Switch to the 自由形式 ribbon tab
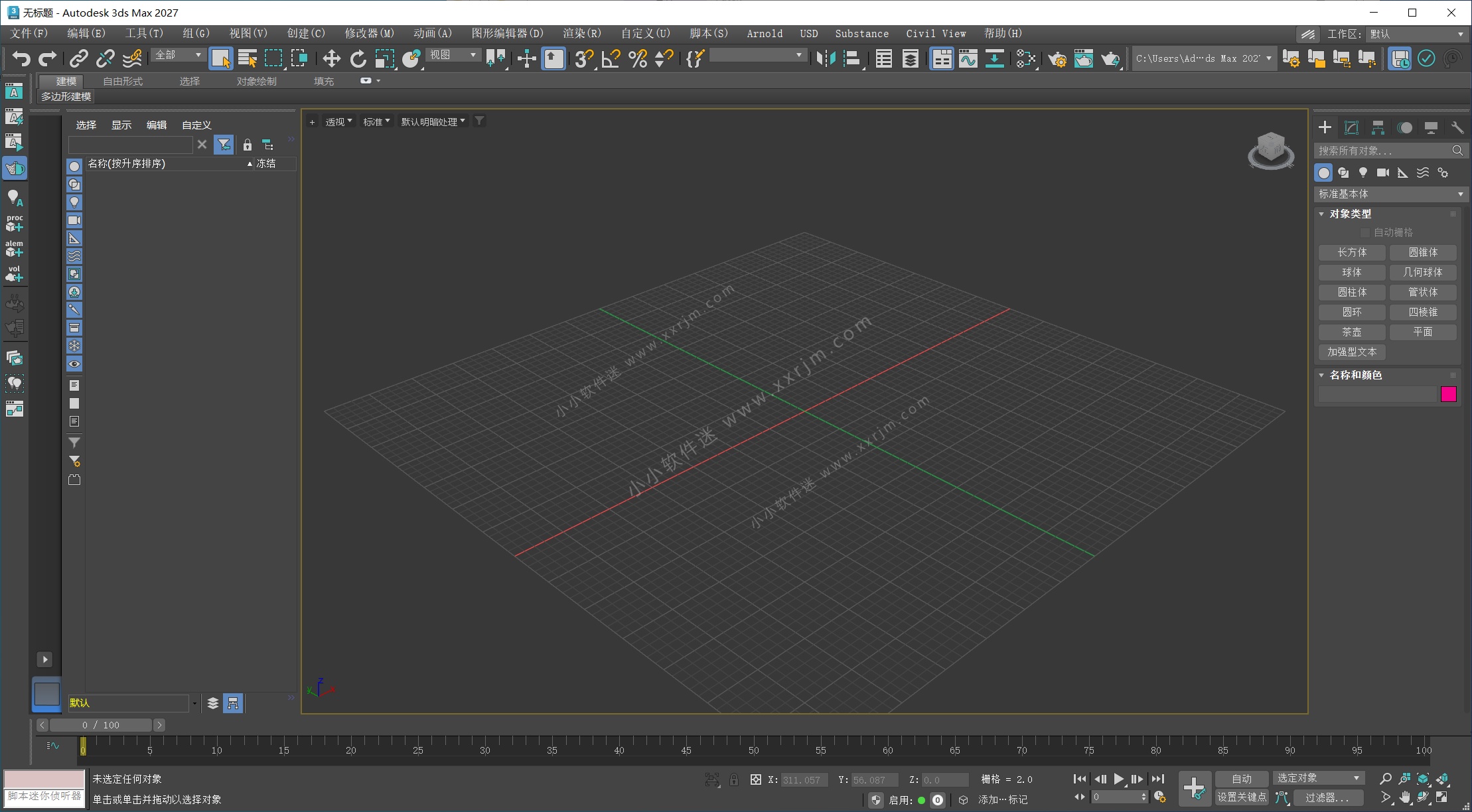This screenshot has height=812, width=1472. click(x=125, y=81)
